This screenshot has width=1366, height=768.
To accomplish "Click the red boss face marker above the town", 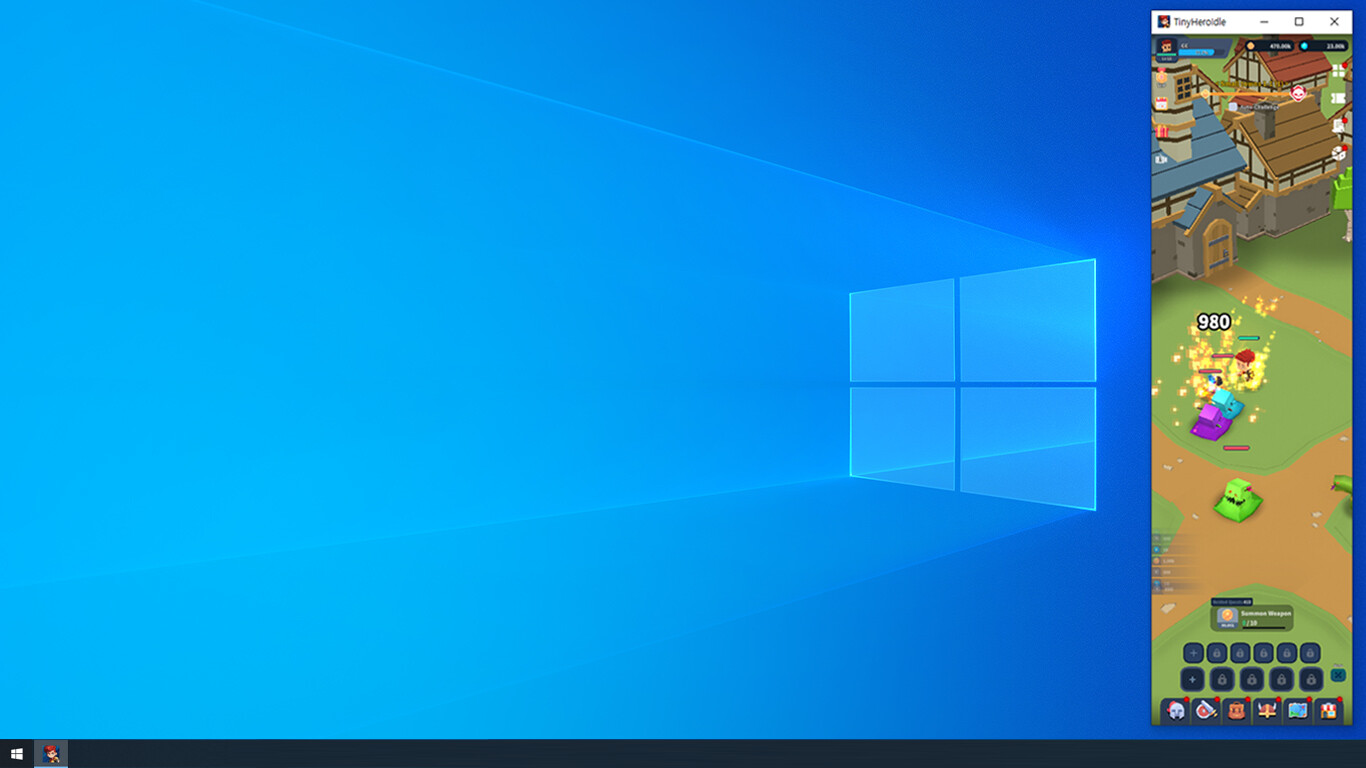I will (1298, 93).
